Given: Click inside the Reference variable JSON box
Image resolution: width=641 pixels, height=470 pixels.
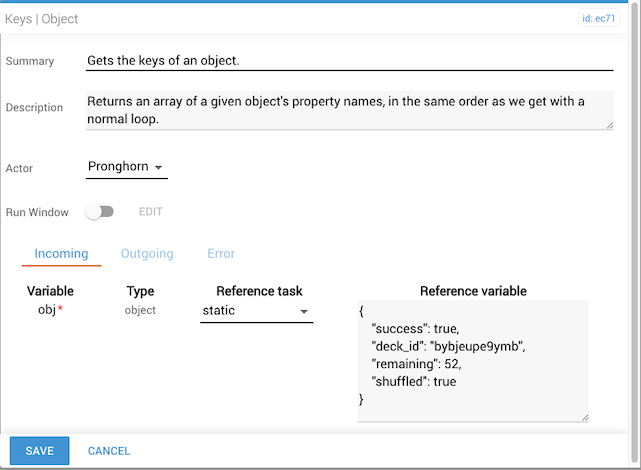Looking at the screenshot, I should pos(473,360).
